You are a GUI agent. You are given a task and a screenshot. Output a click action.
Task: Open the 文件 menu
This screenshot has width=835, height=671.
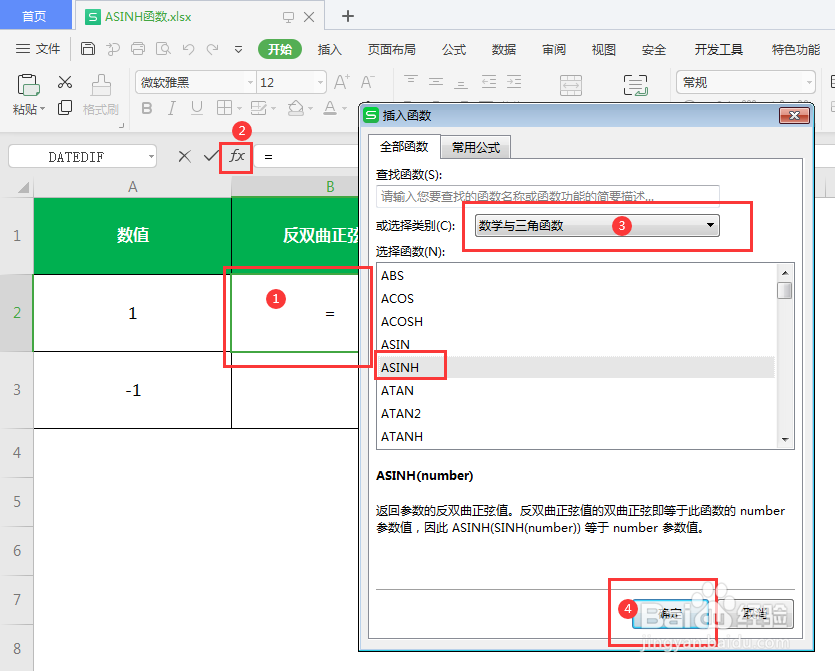(37, 49)
